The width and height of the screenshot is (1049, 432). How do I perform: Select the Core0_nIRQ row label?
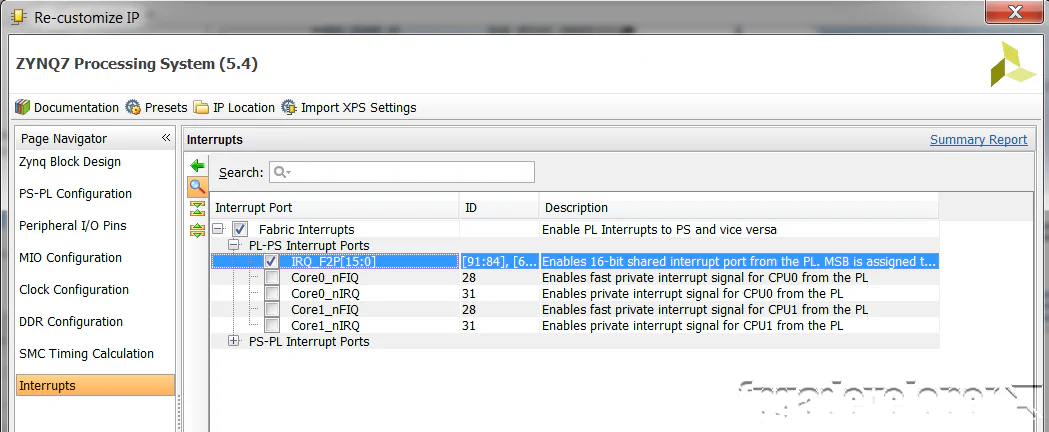325,294
